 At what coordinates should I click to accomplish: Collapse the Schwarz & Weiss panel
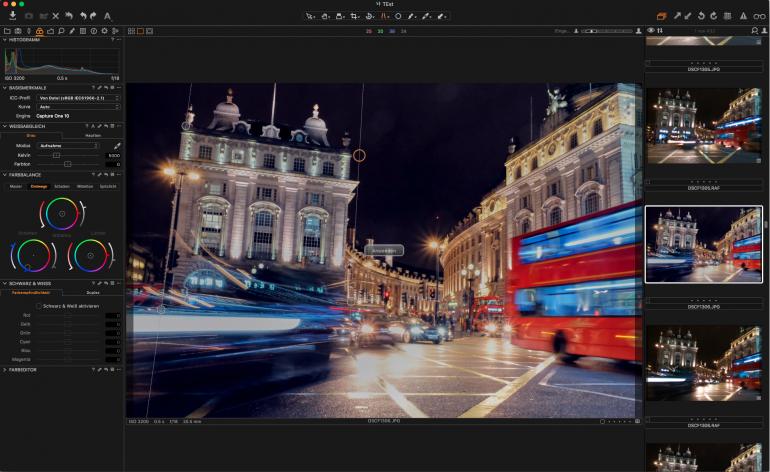point(4,283)
